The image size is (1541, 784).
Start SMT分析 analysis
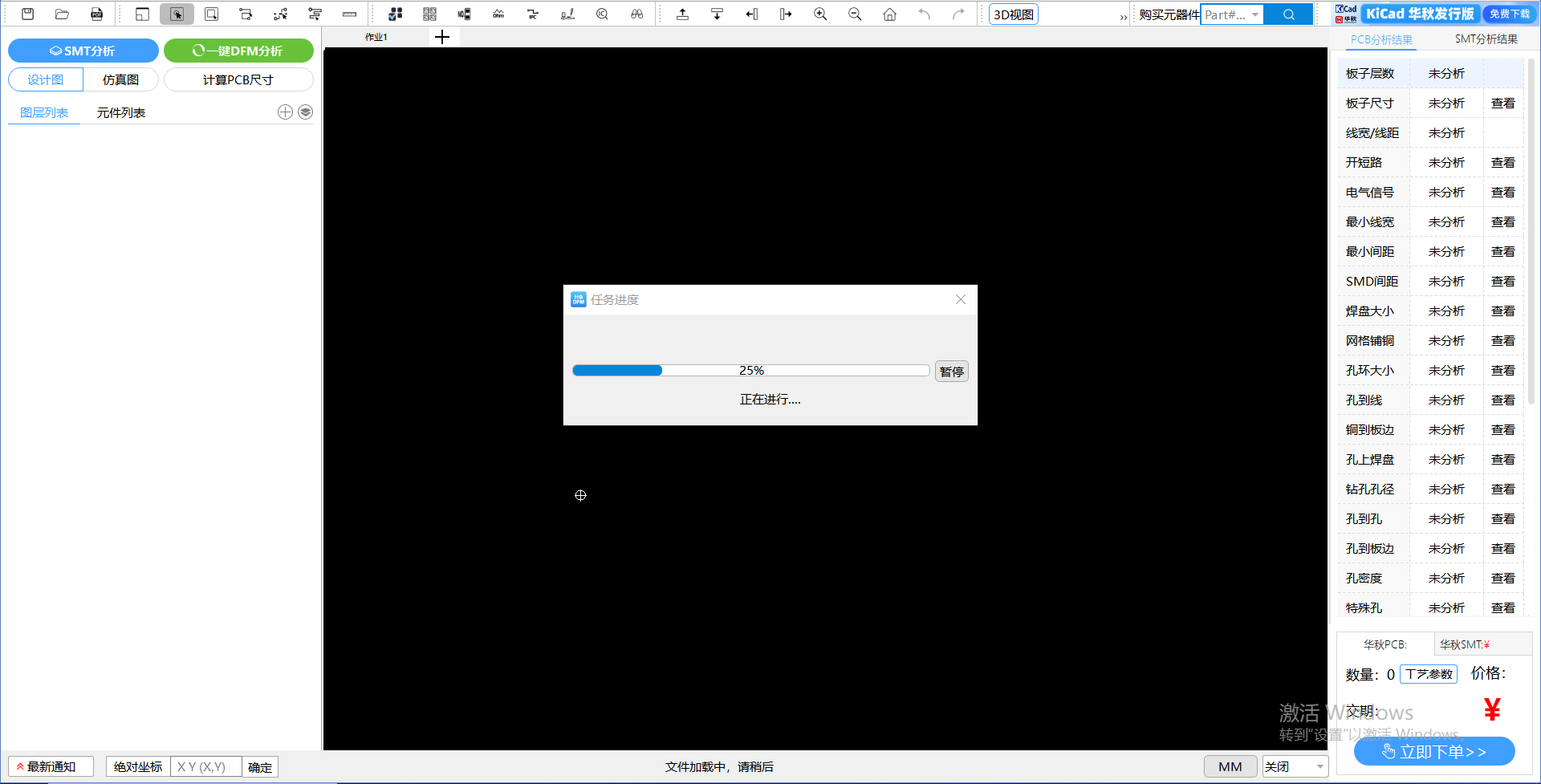pos(83,51)
